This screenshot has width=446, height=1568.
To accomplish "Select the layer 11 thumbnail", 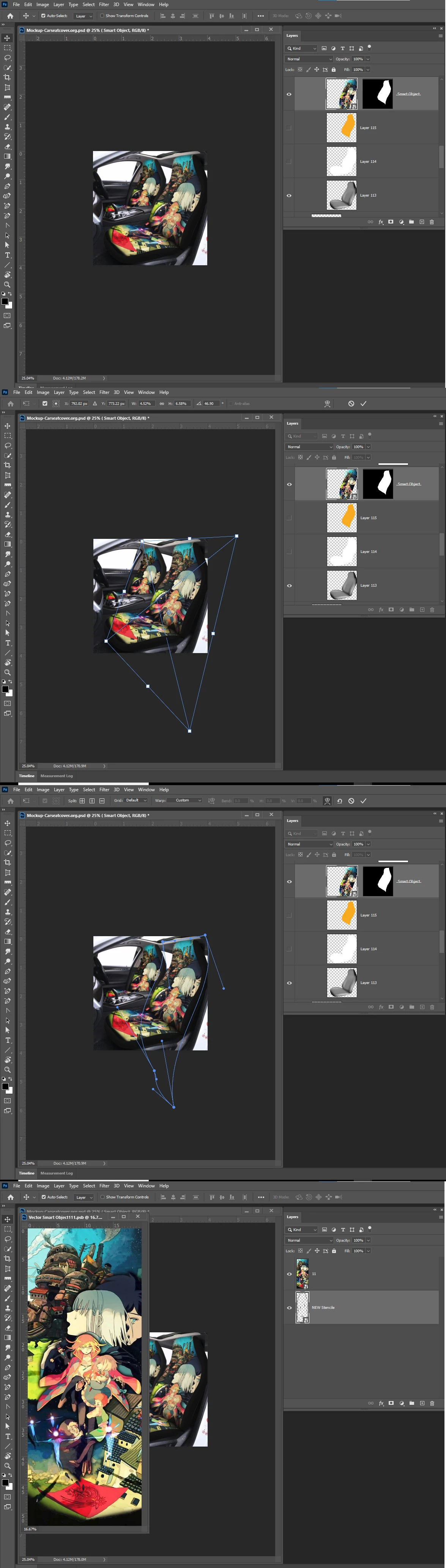I will 303,1274.
